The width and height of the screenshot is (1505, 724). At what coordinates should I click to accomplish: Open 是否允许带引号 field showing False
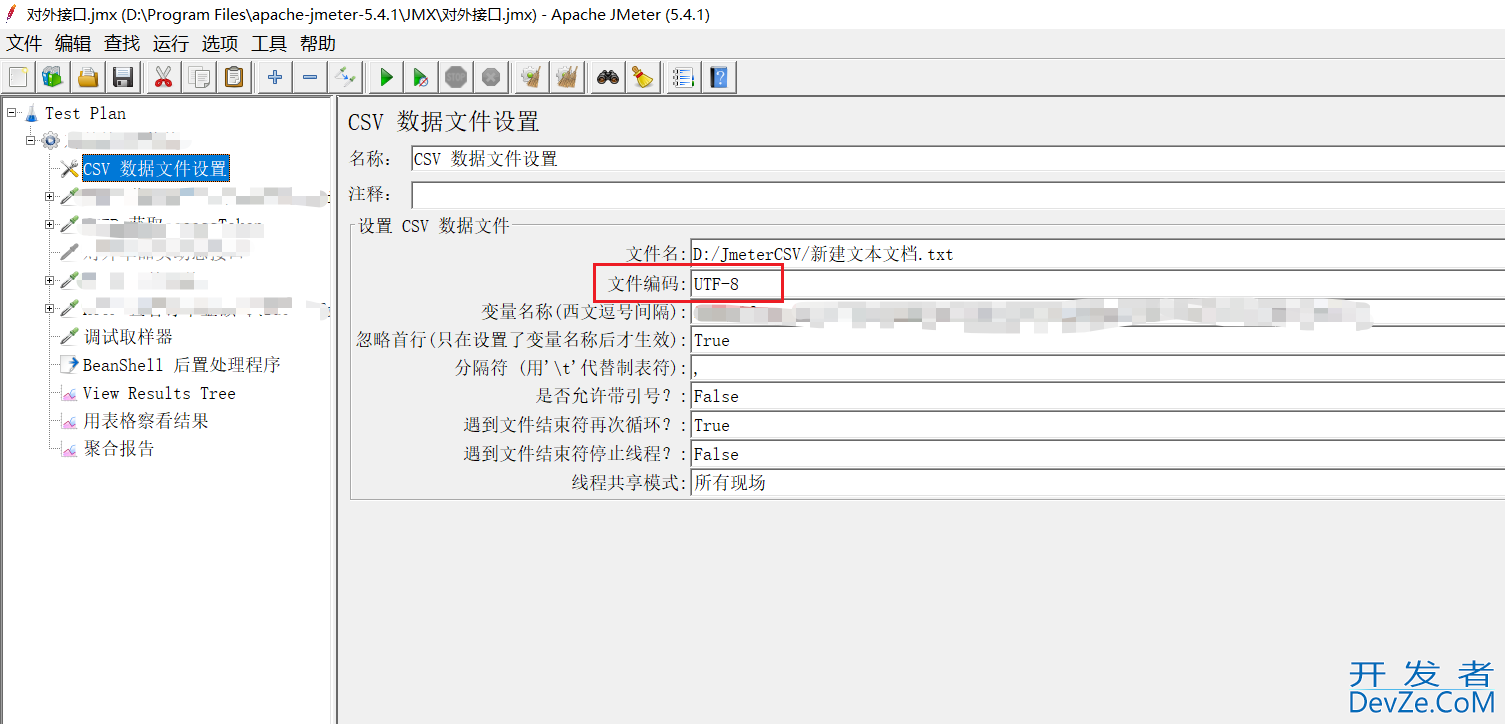pos(1097,397)
